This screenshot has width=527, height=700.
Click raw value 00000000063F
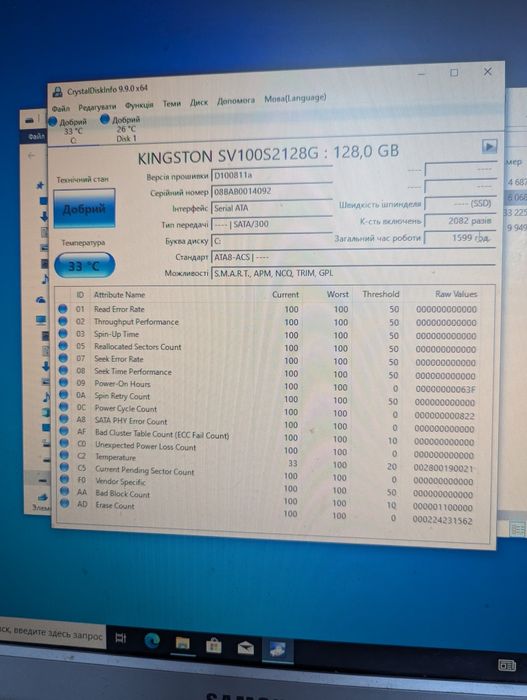point(445,389)
